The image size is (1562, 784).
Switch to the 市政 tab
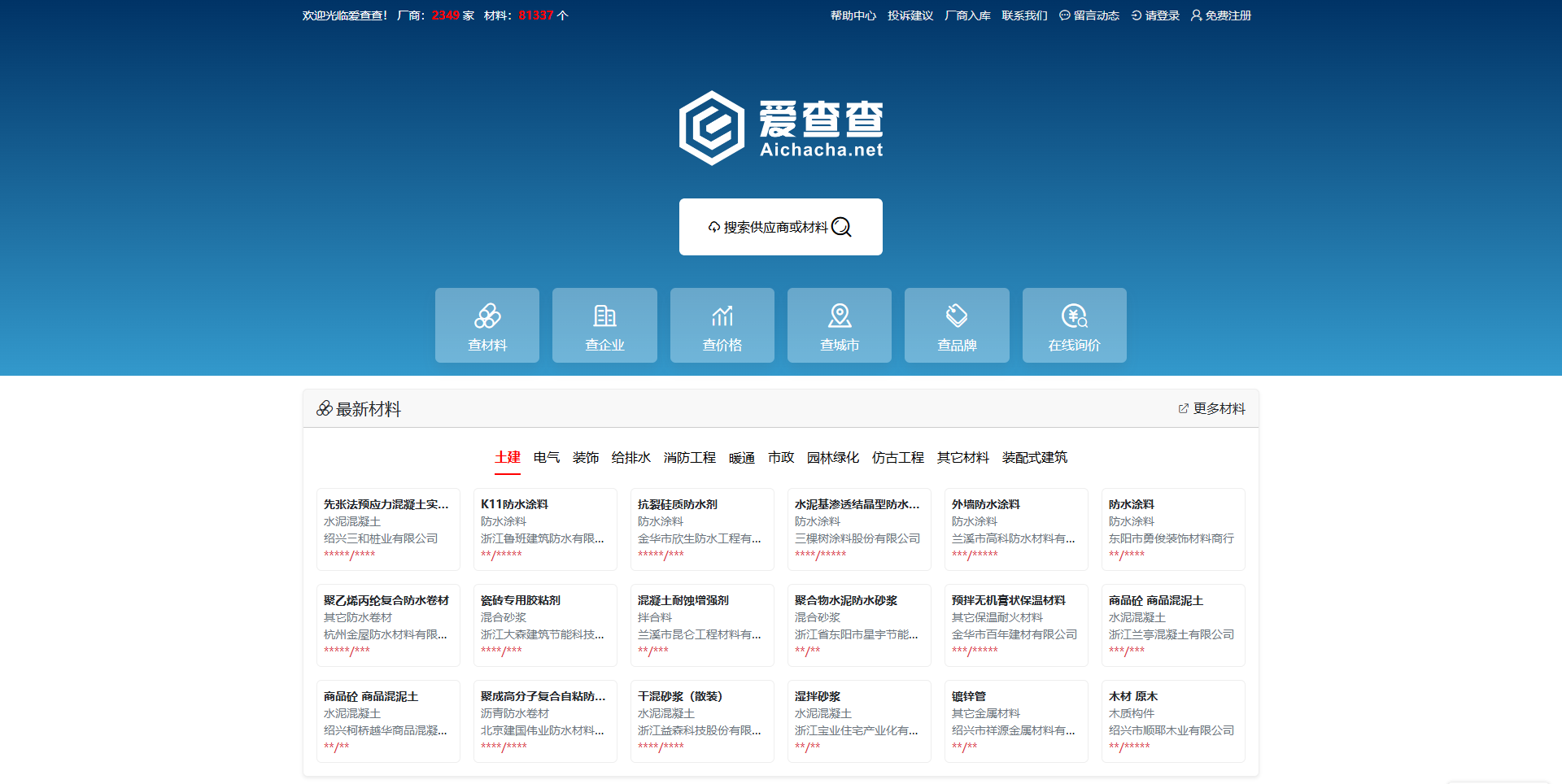tap(781, 458)
